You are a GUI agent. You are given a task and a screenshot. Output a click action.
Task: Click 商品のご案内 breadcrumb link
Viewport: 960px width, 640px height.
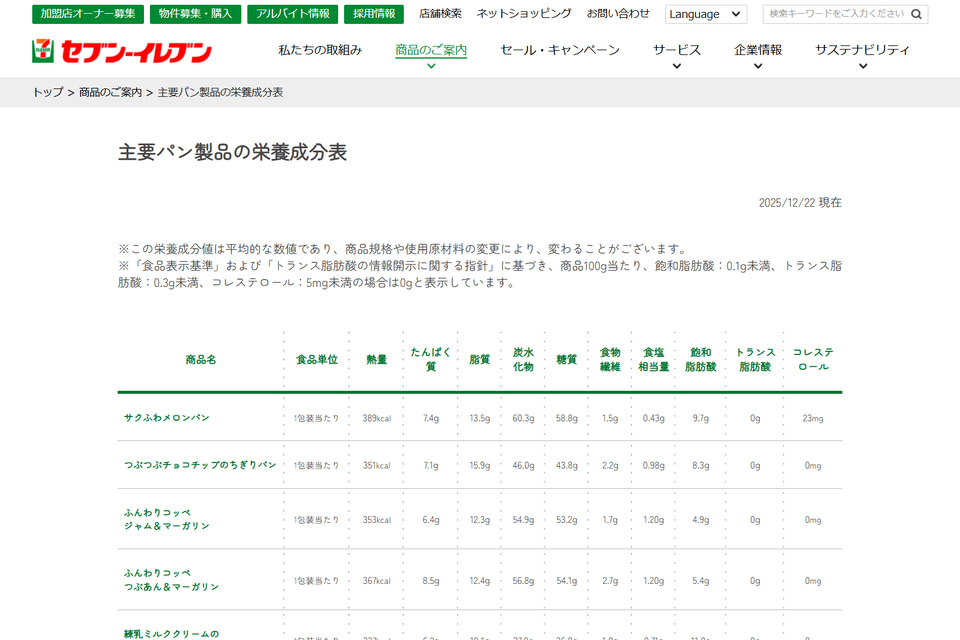pyautogui.click(x=110, y=92)
